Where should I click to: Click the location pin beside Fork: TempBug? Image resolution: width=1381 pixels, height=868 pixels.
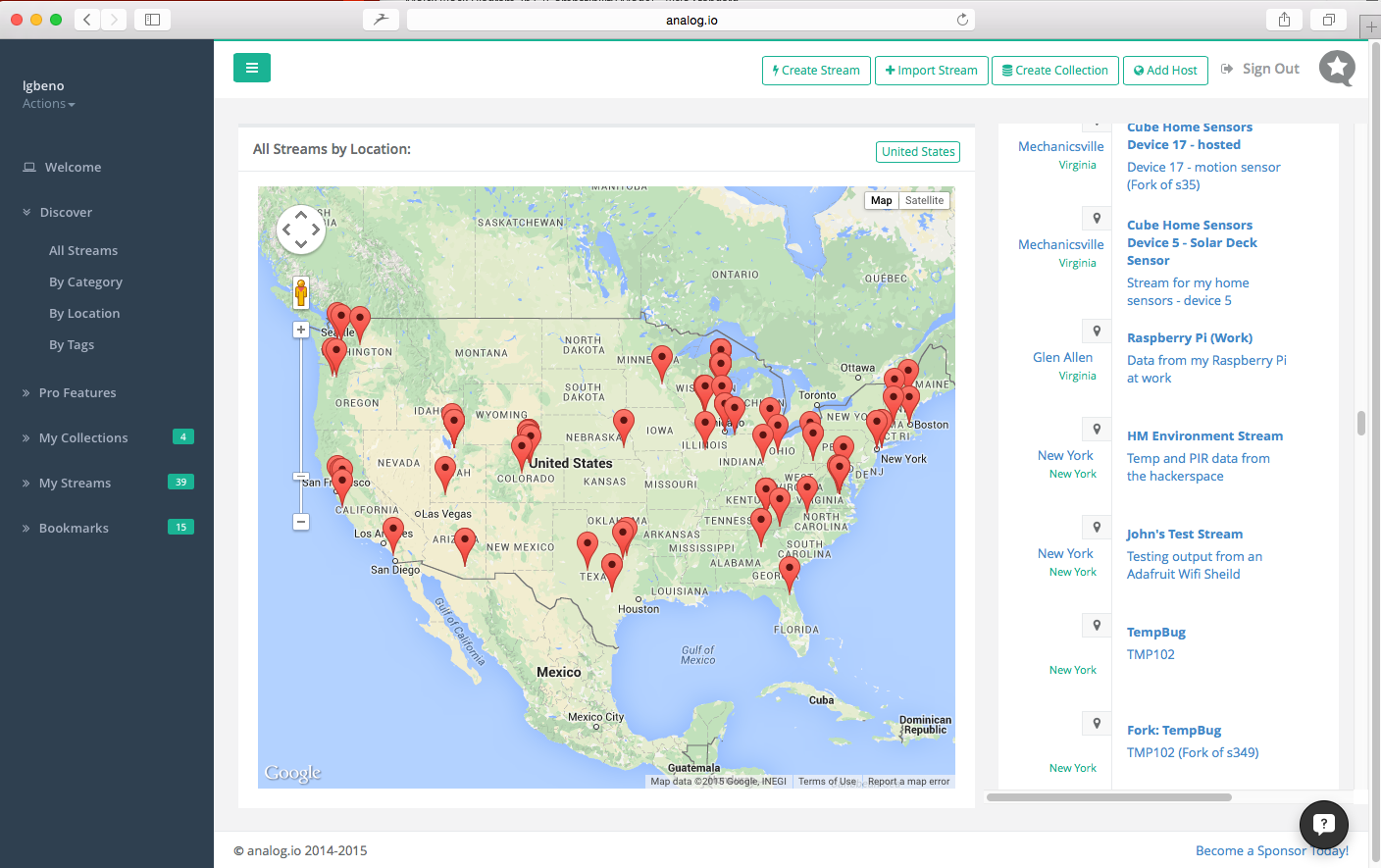(x=1097, y=723)
